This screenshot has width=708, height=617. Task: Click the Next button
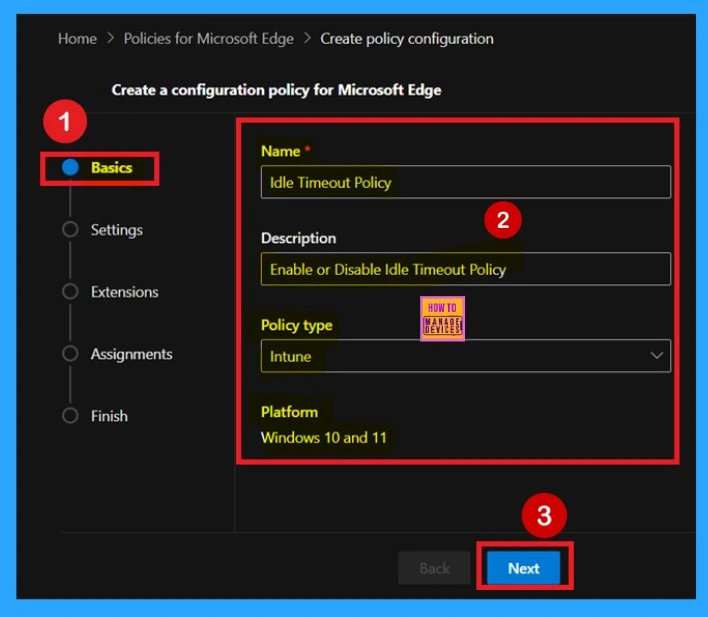coord(523,568)
